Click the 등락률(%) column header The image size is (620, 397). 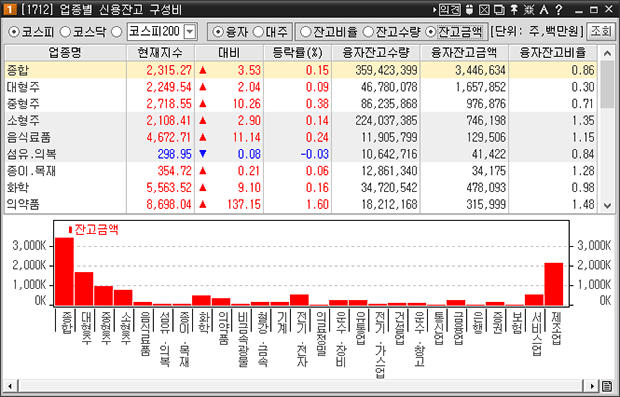(x=297, y=53)
